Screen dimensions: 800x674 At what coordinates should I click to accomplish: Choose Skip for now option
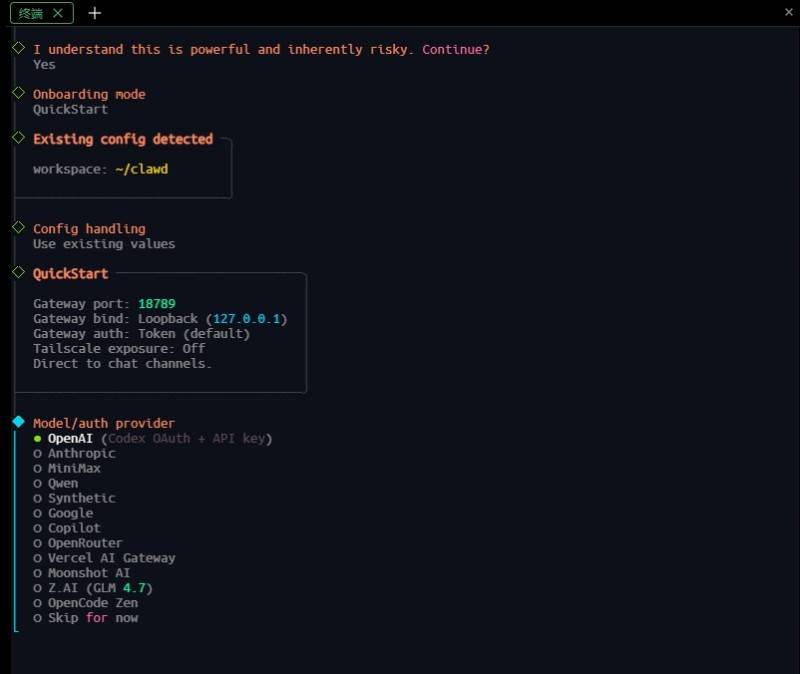(x=86, y=618)
